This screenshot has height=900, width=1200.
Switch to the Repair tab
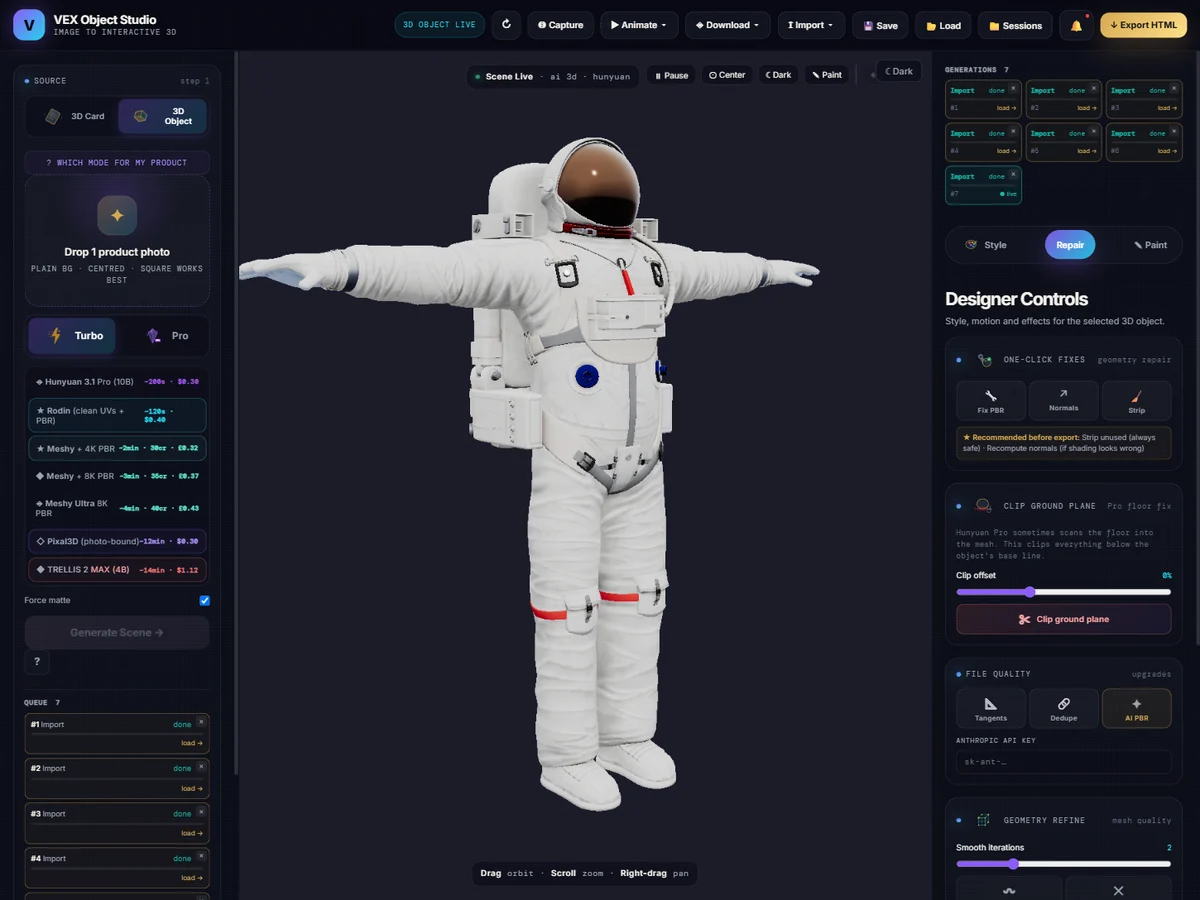click(1070, 245)
